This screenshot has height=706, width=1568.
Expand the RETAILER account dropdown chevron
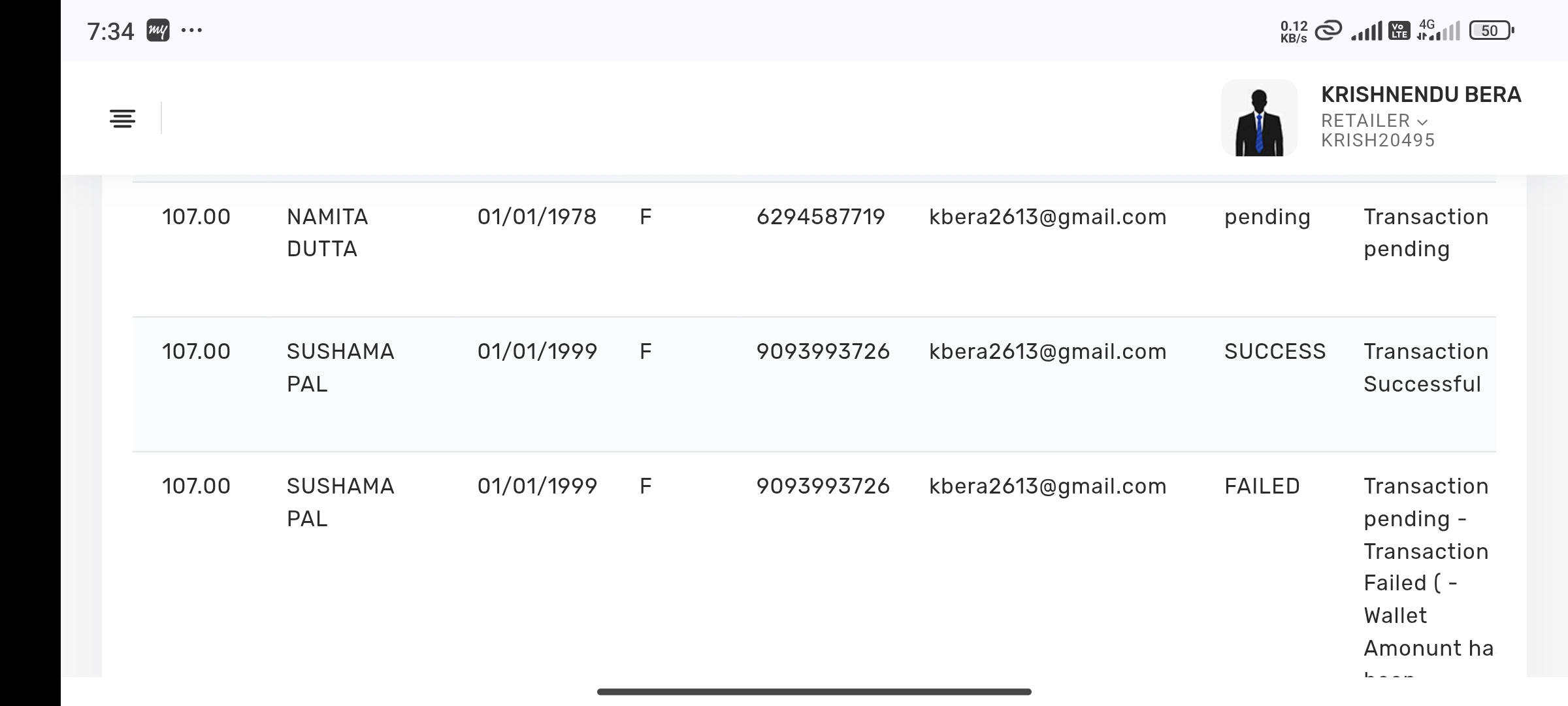point(1422,122)
